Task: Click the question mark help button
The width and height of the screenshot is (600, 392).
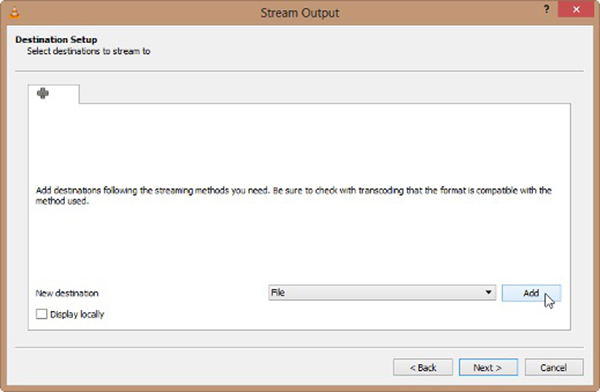Action: coord(546,9)
